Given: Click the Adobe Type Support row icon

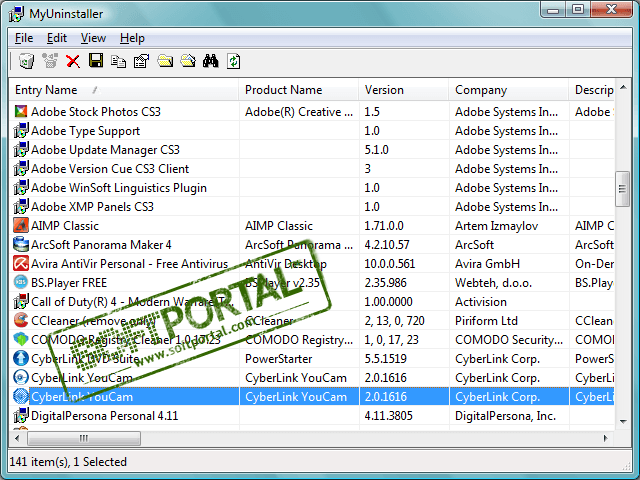Looking at the screenshot, I should (21, 130).
